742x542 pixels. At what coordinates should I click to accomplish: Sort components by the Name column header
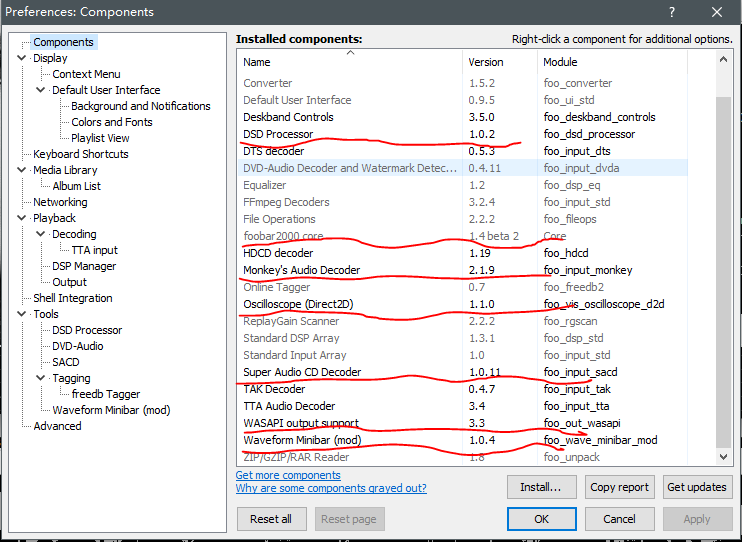coord(350,62)
